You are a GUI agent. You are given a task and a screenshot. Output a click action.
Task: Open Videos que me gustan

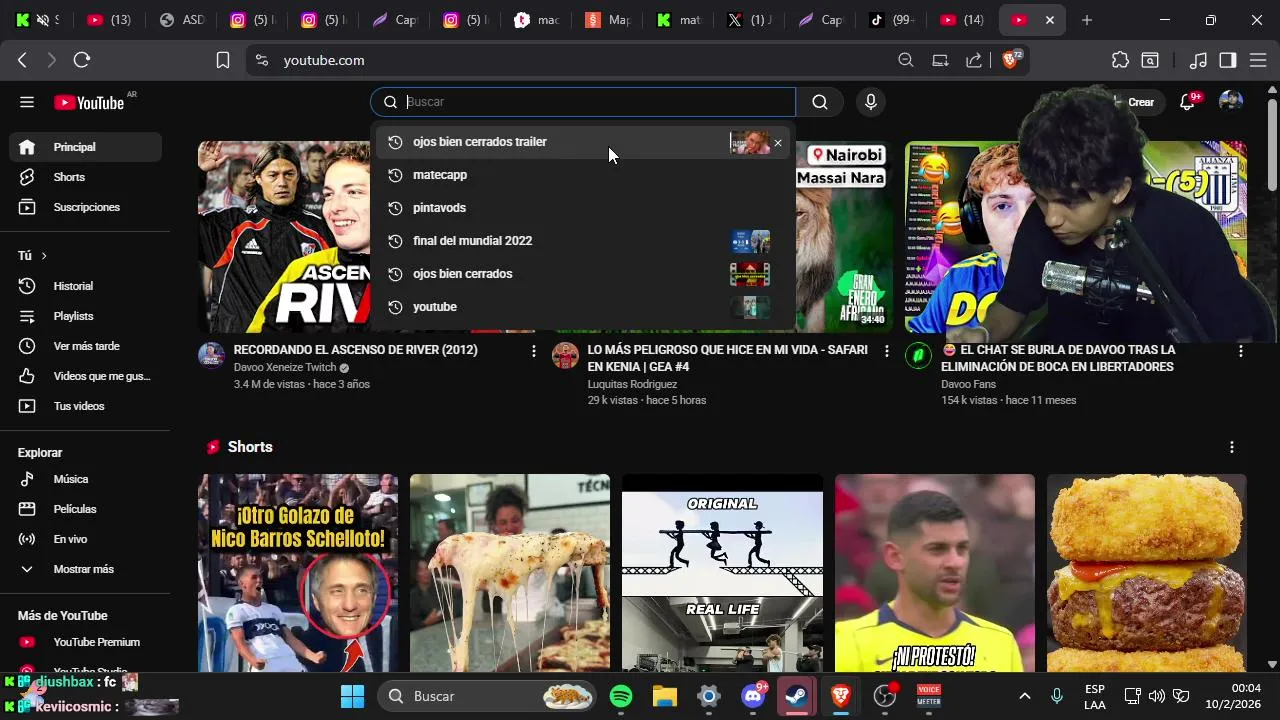pyautogui.click(x=86, y=376)
